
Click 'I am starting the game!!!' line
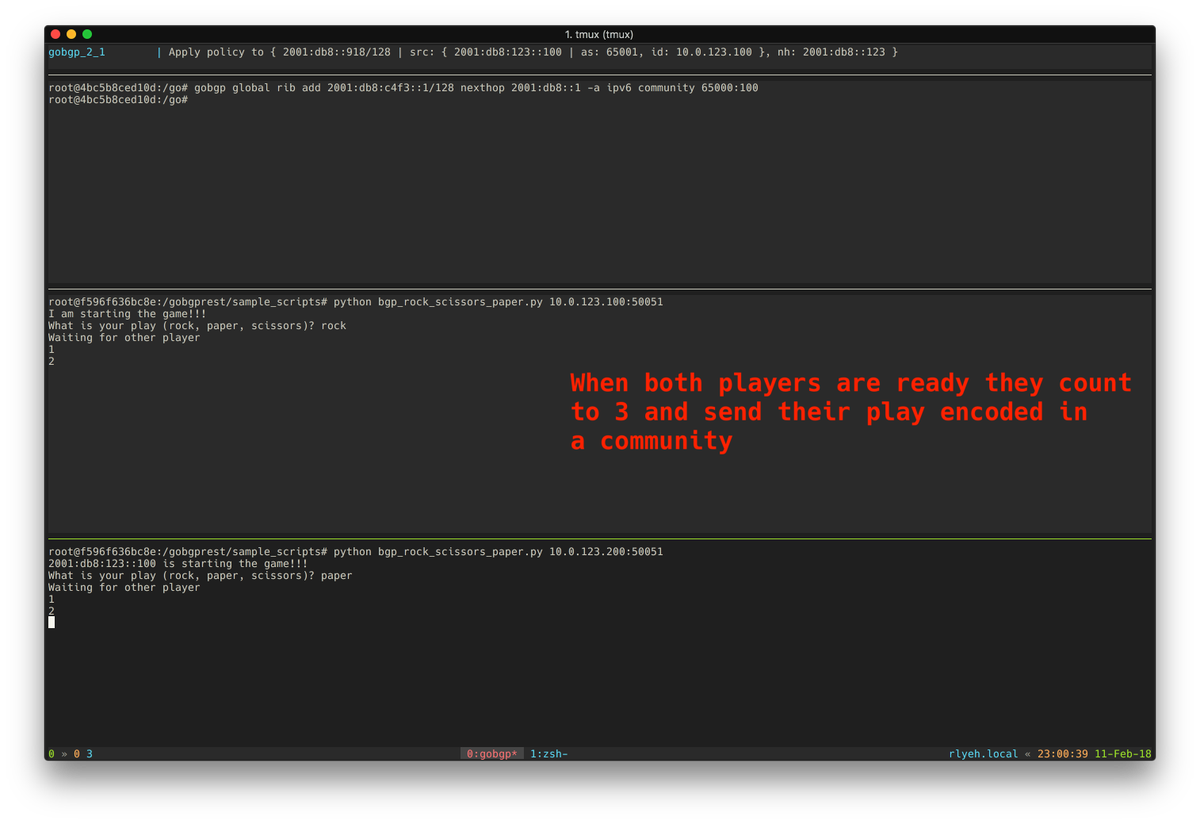[x=127, y=313]
